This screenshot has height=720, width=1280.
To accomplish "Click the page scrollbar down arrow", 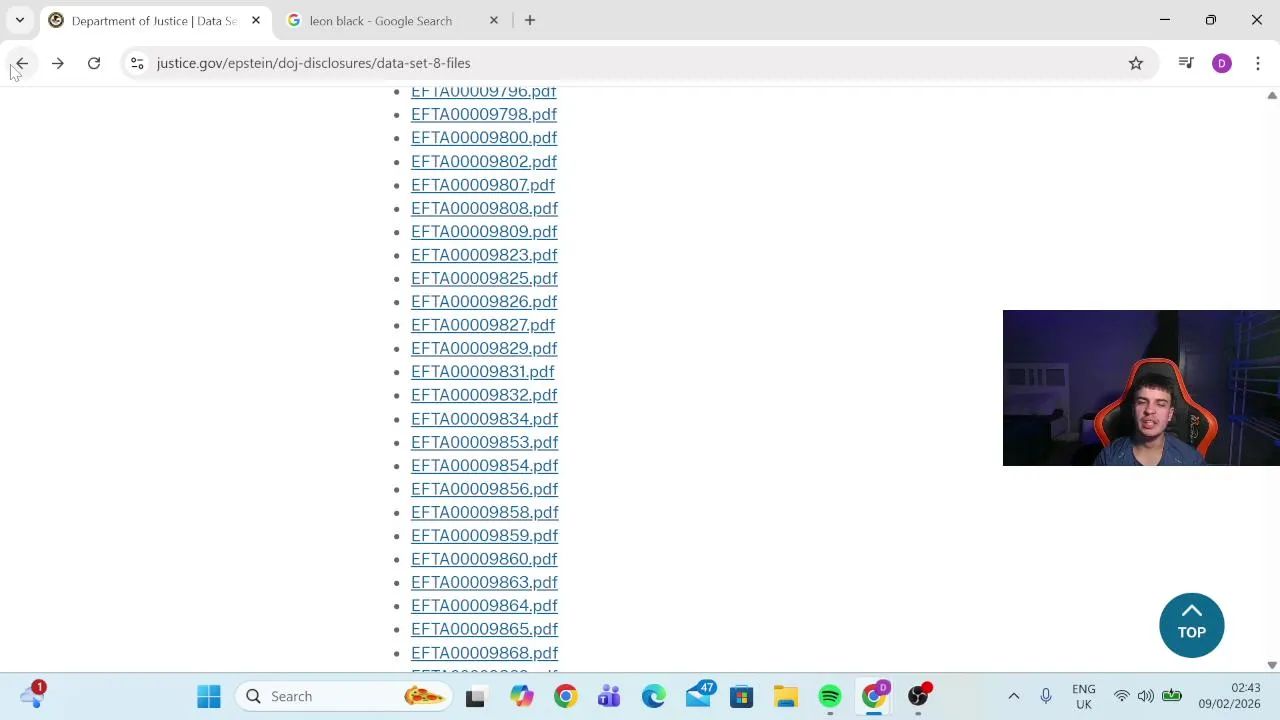I will point(1272,665).
